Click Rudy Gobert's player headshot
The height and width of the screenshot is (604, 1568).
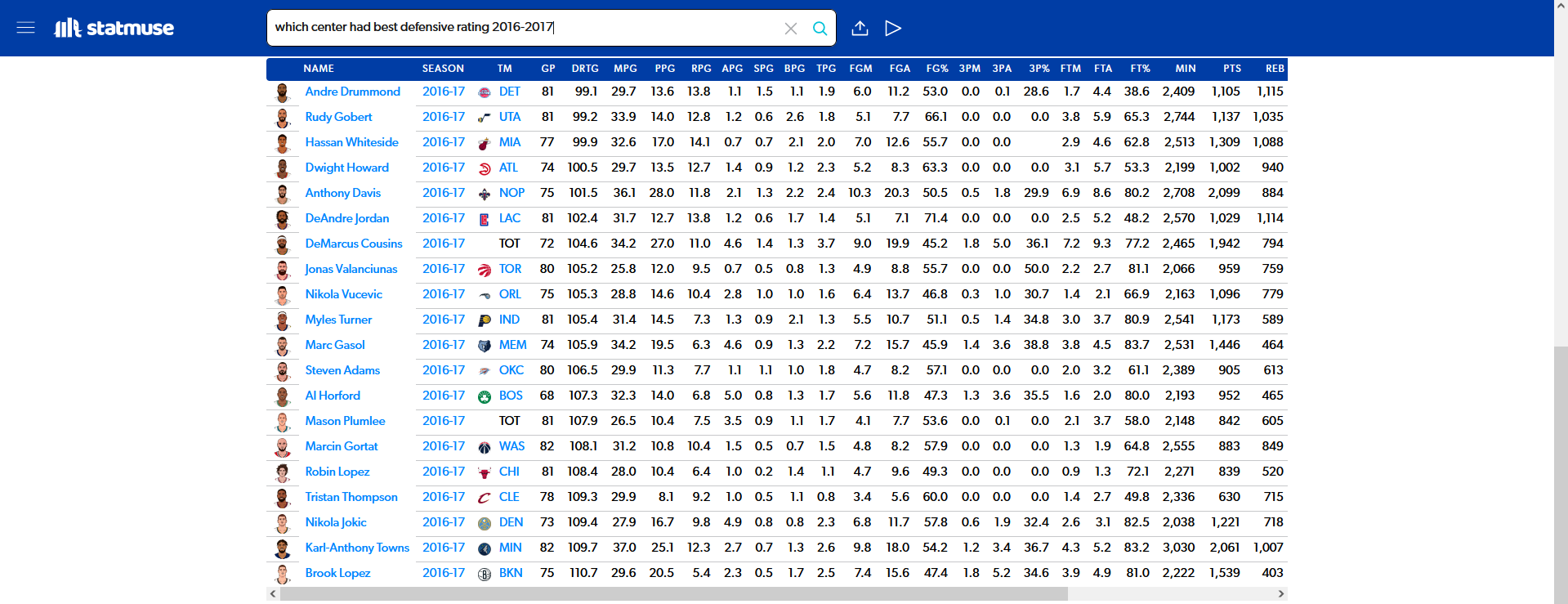pyautogui.click(x=283, y=118)
